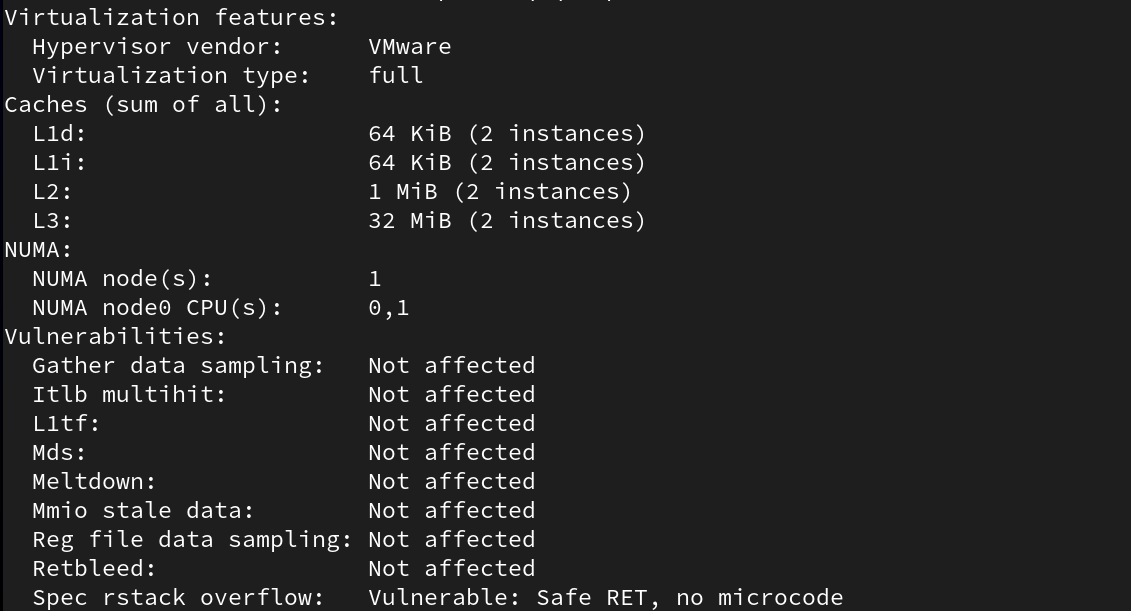Click 'Retbleed:' label text
Viewport: 1131px width, 611px height.
[x=94, y=568]
